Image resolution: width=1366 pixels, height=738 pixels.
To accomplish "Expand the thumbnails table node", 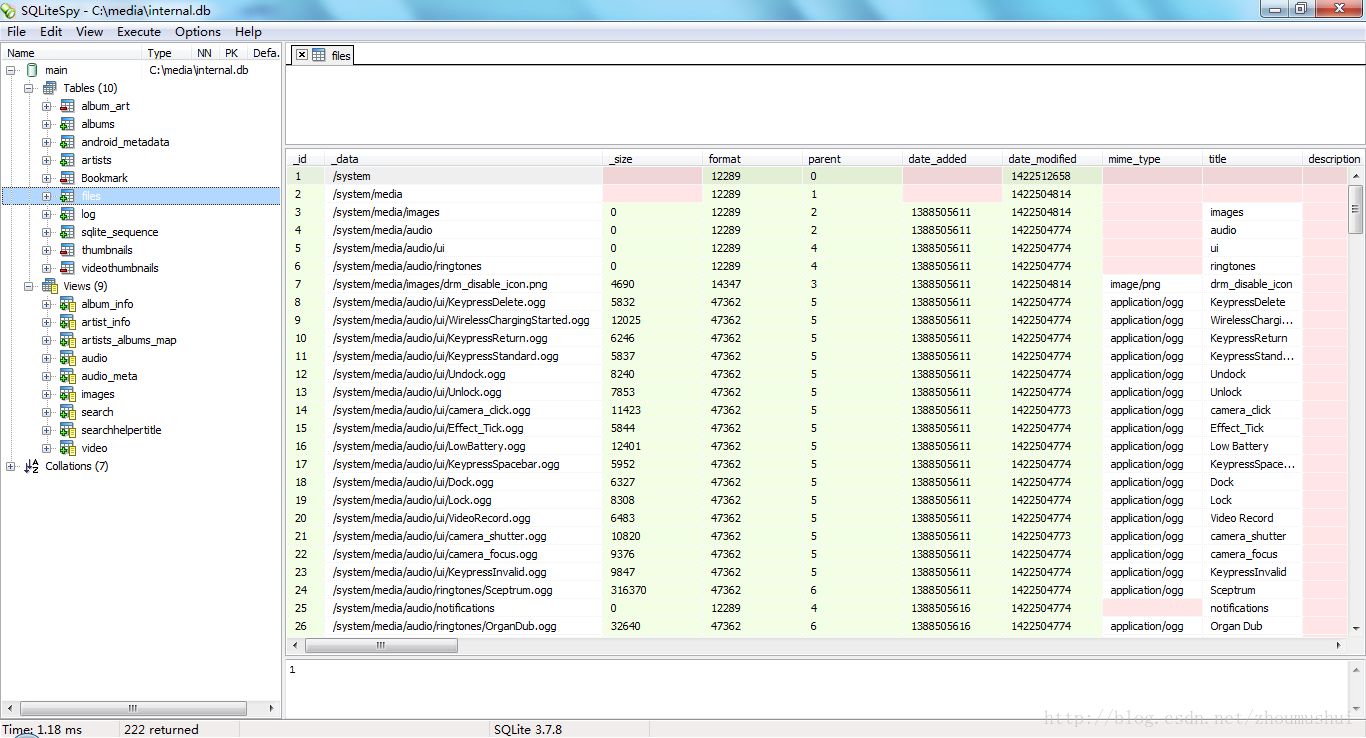I will tap(47, 250).
